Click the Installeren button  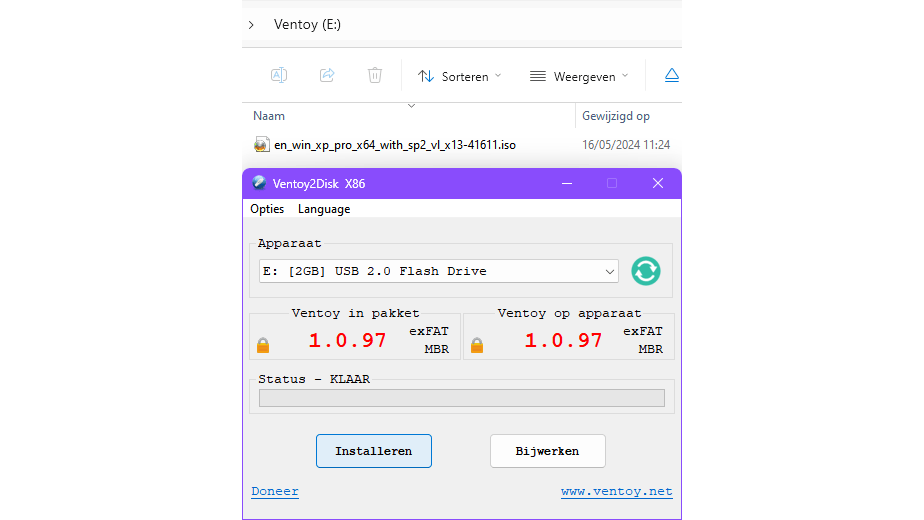(x=374, y=451)
